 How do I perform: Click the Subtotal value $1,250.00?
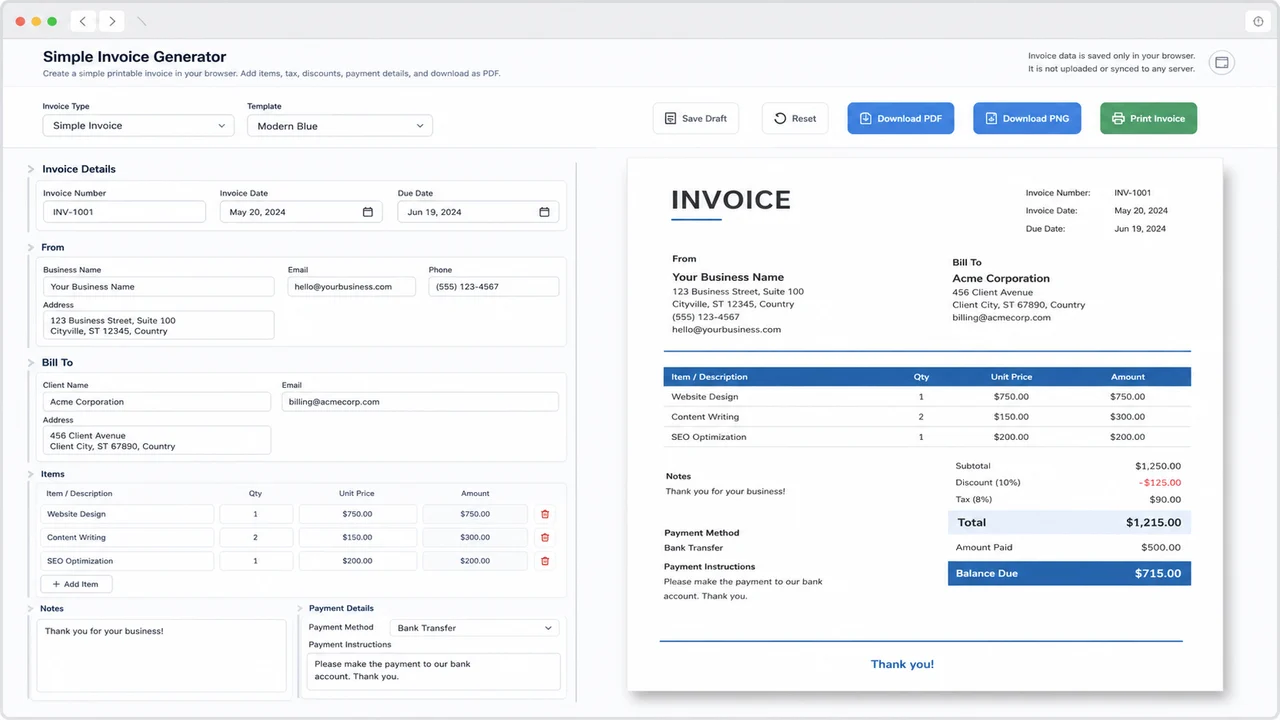pyautogui.click(x=1158, y=466)
